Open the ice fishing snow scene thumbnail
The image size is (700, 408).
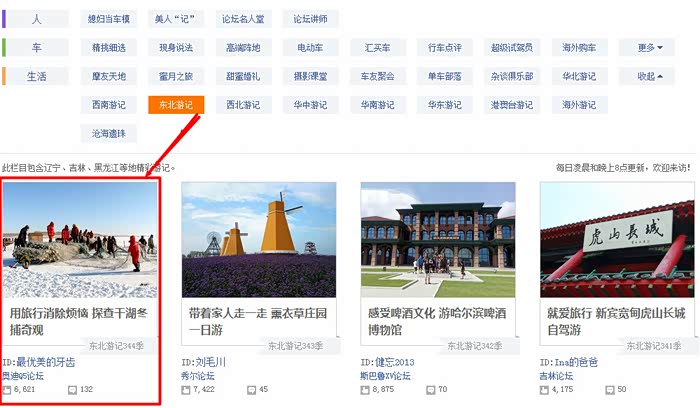tap(80, 240)
